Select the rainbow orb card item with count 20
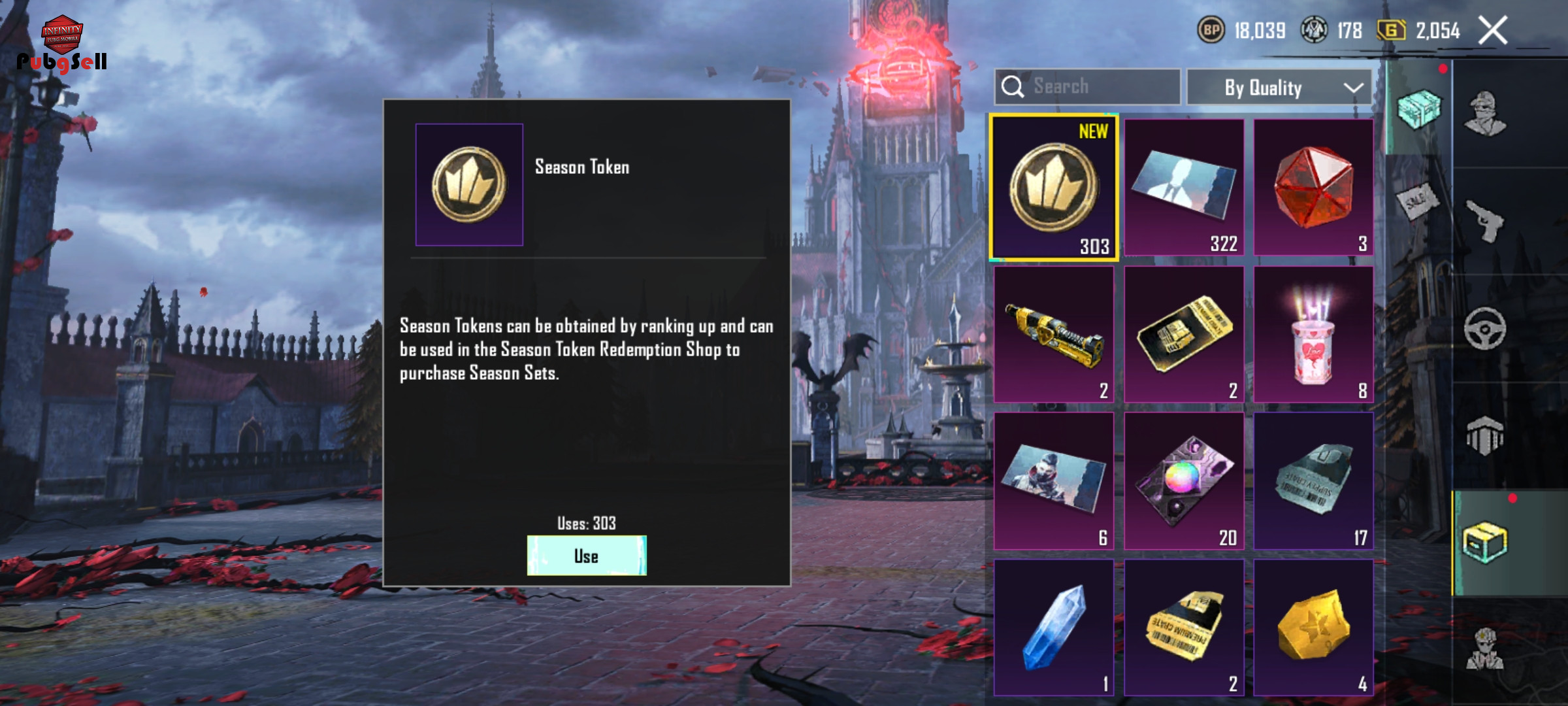The width and height of the screenshot is (1568, 706). tap(1184, 480)
